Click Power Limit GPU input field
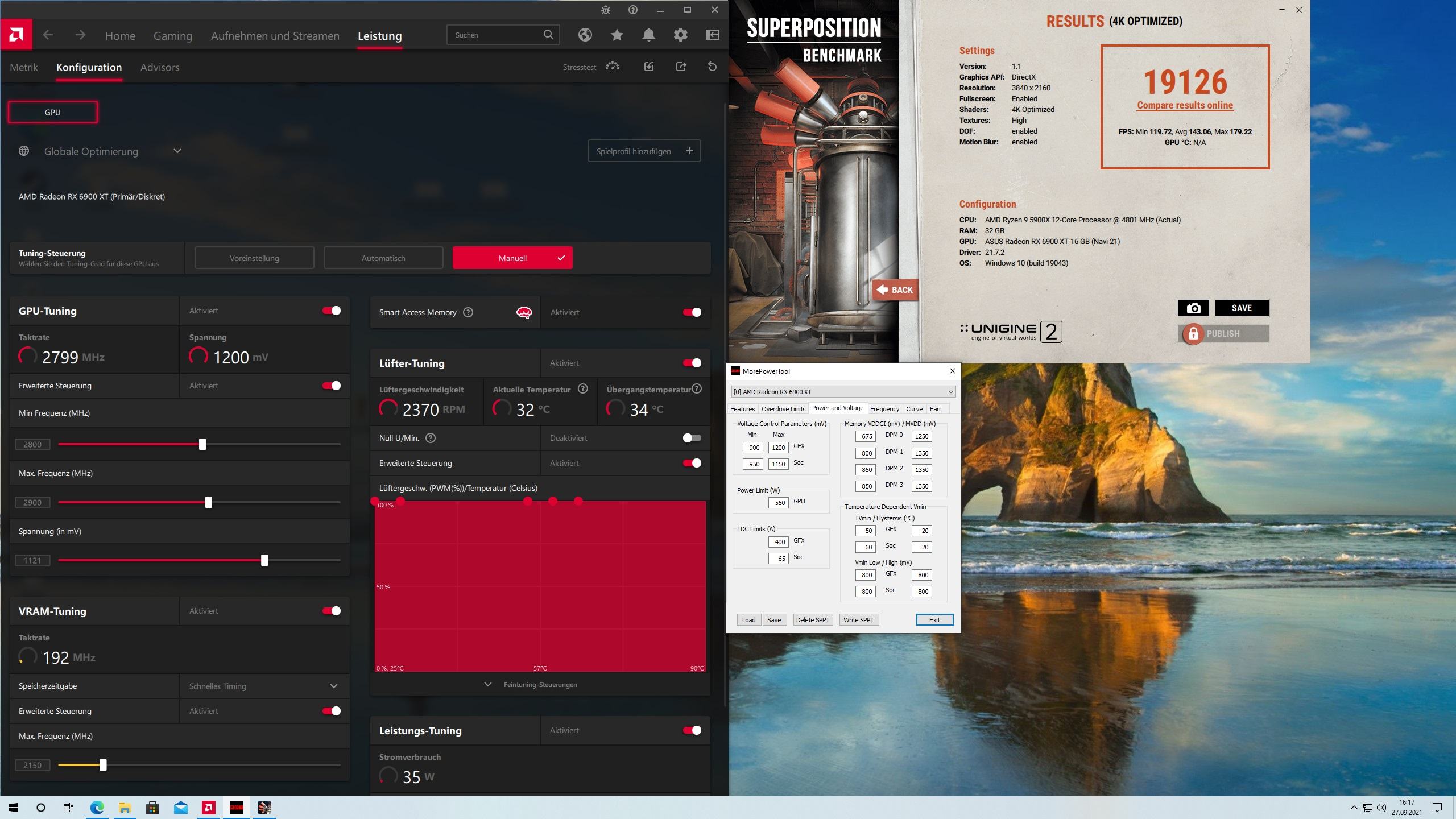This screenshot has width=1456, height=819. [779, 502]
